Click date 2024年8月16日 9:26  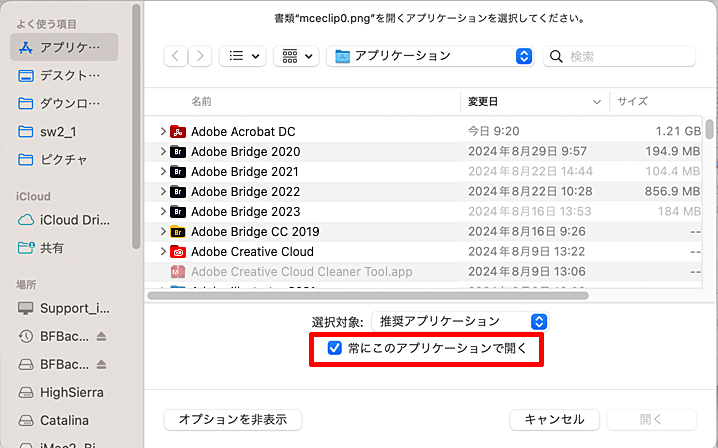pyautogui.click(x=527, y=231)
